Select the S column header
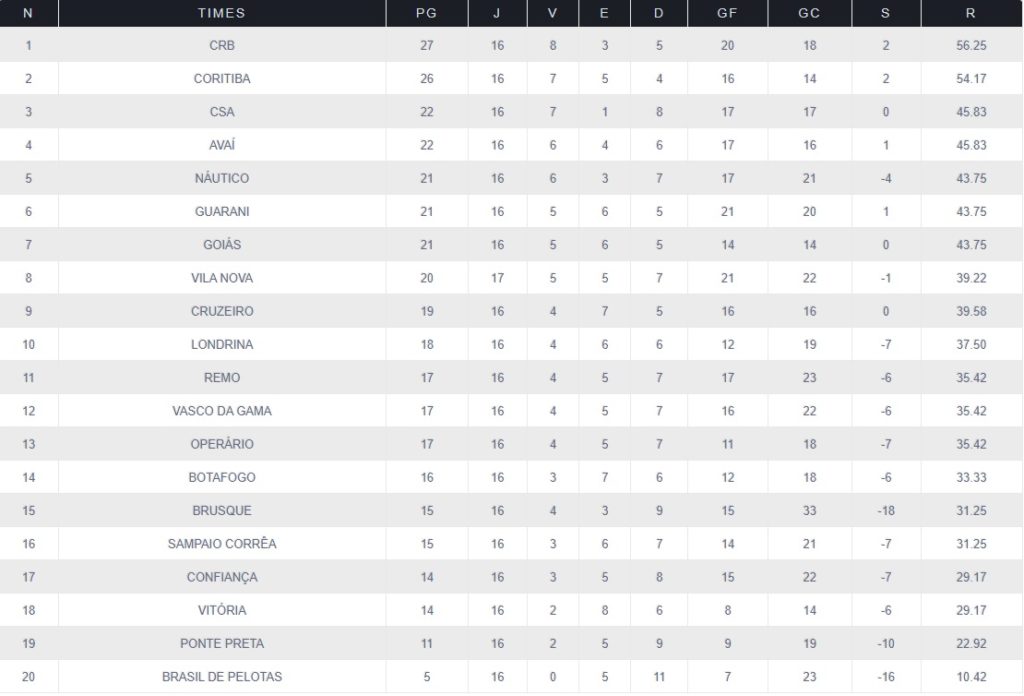Screen dimensions: 1024x696 886,13
